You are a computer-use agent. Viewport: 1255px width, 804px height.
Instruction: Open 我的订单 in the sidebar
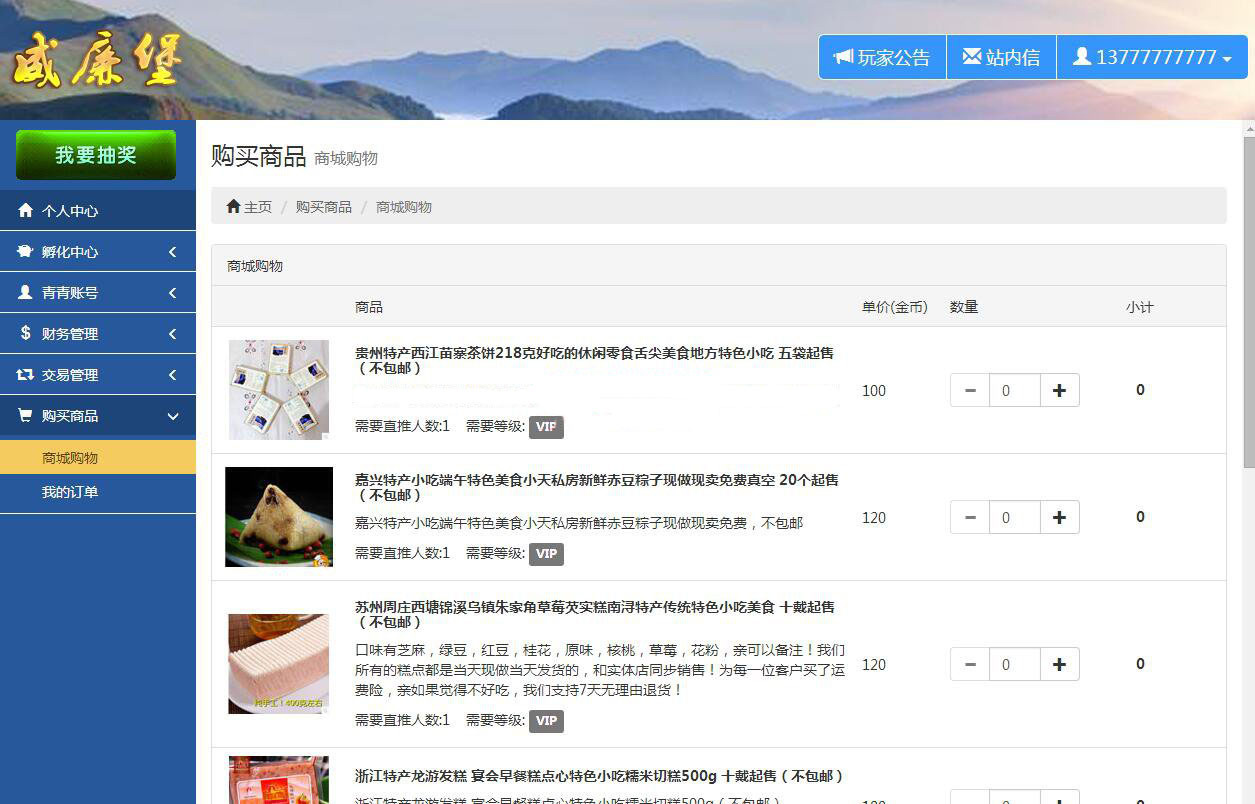(x=70, y=492)
